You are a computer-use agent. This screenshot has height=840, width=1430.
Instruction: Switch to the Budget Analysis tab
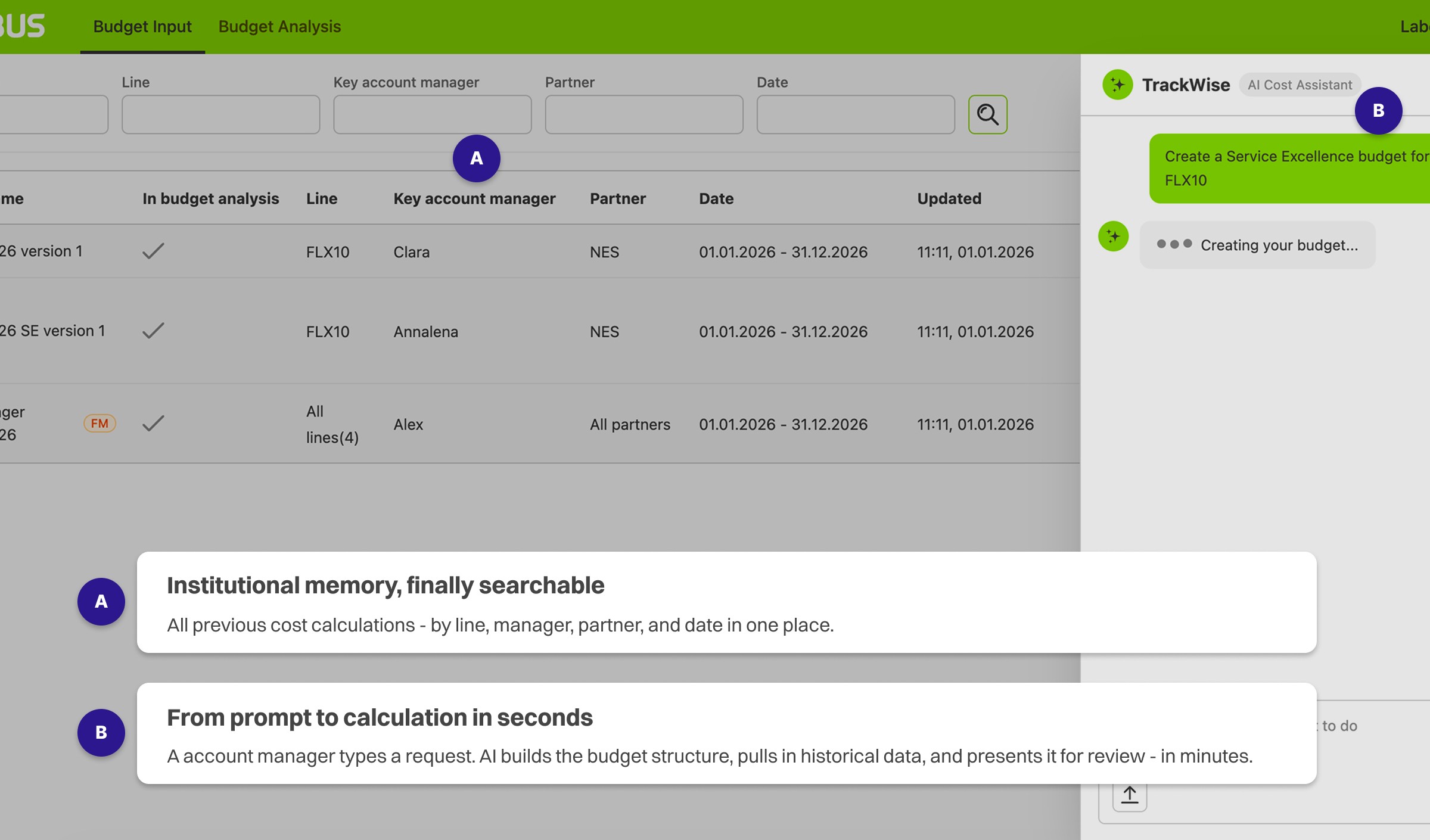[279, 27]
